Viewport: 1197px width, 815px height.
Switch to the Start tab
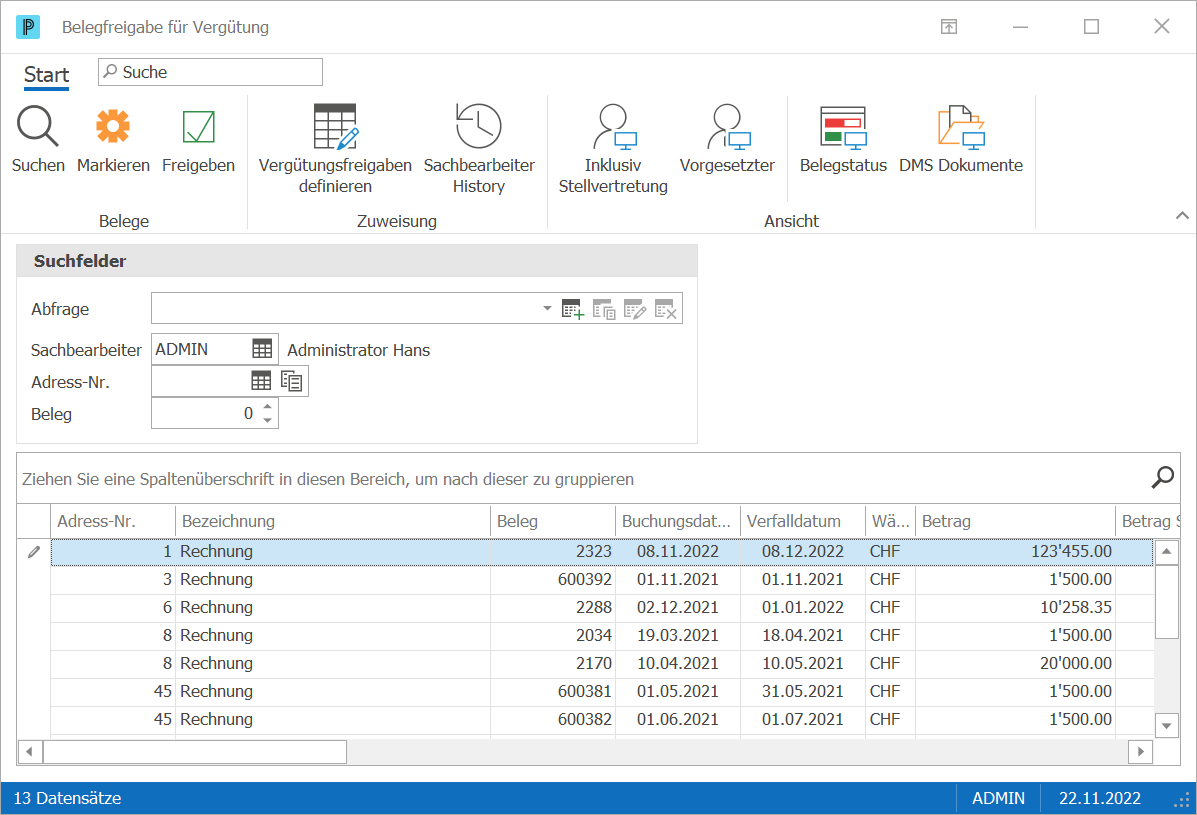click(x=47, y=75)
